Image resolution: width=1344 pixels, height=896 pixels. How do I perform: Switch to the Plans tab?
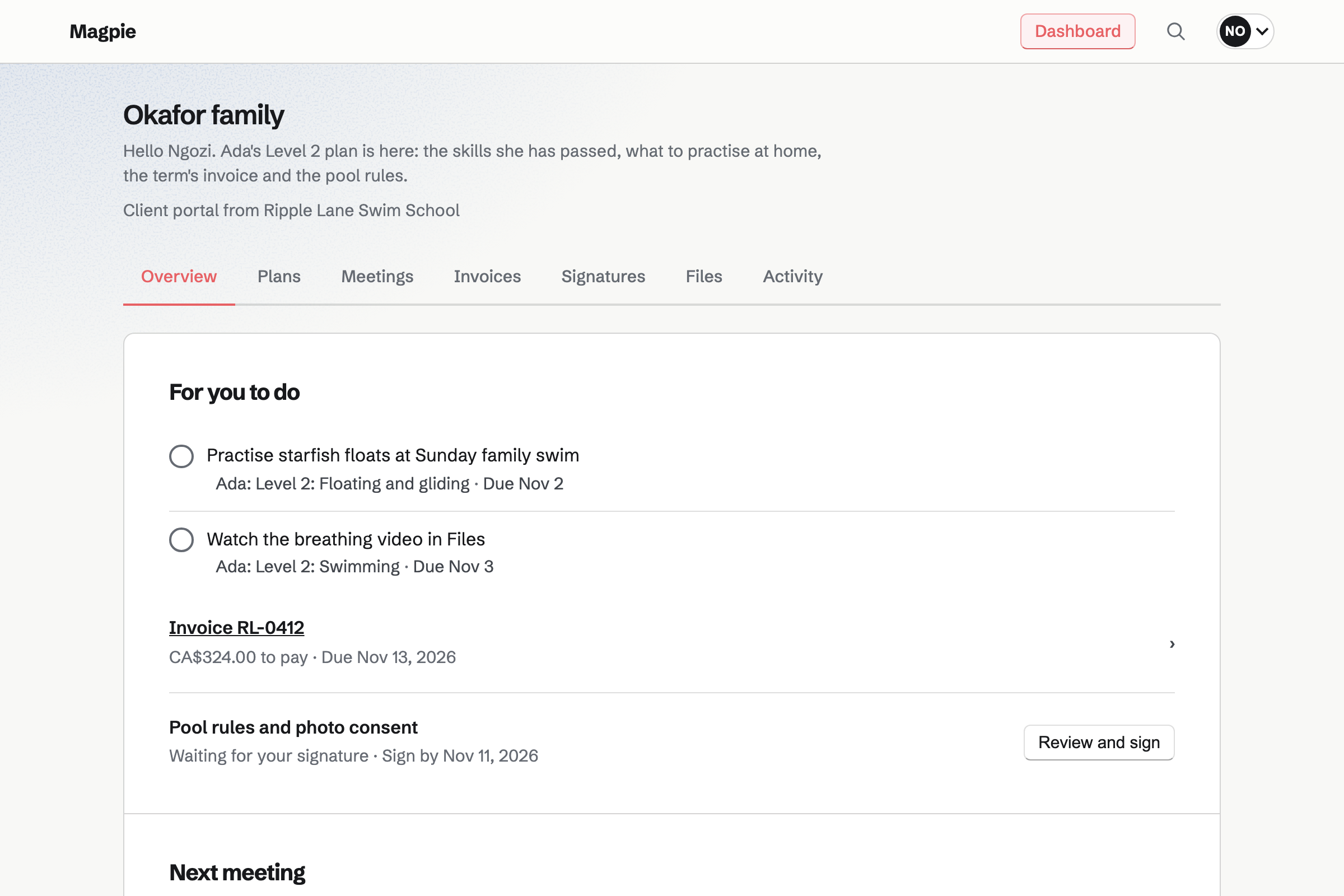279,277
